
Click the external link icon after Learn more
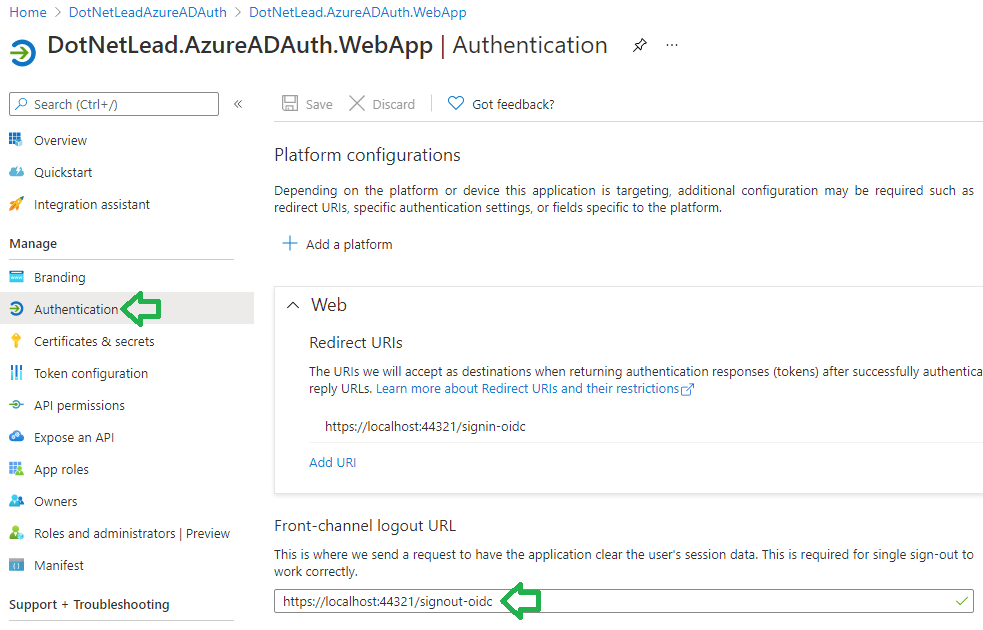(687, 389)
